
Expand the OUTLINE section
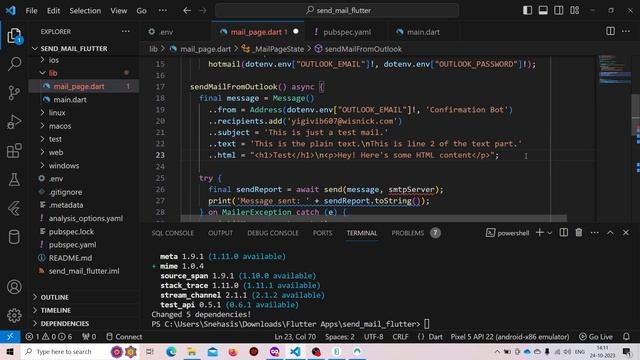pos(84,297)
